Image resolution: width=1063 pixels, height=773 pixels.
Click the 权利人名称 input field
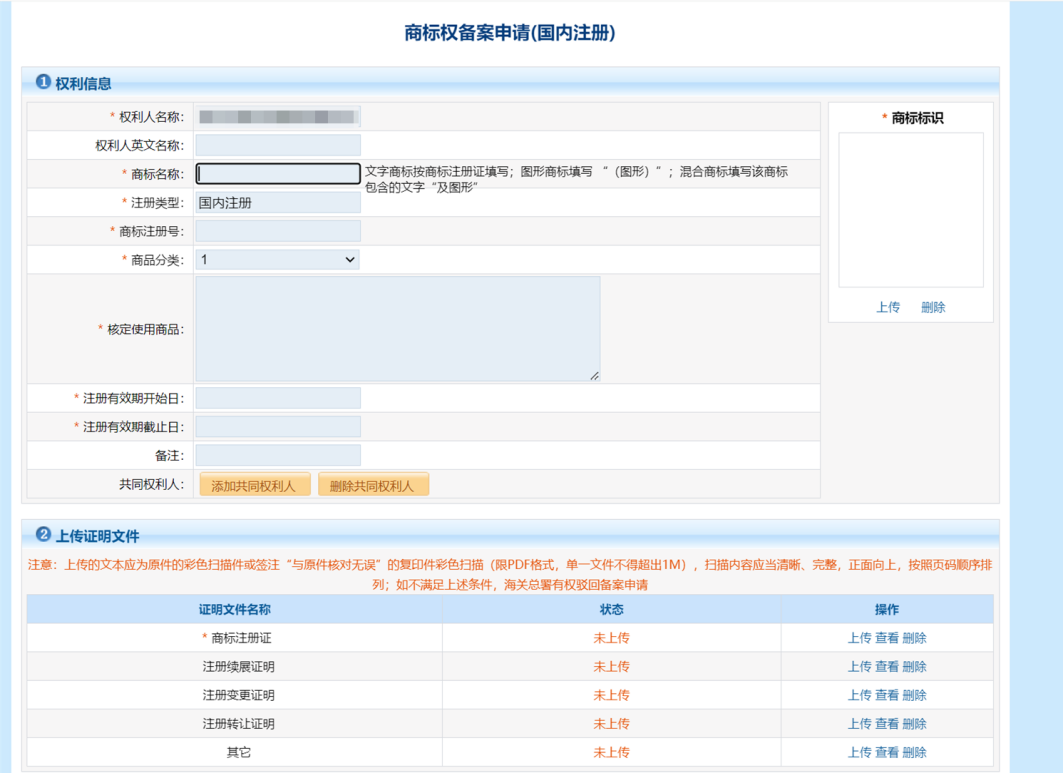click(x=278, y=117)
